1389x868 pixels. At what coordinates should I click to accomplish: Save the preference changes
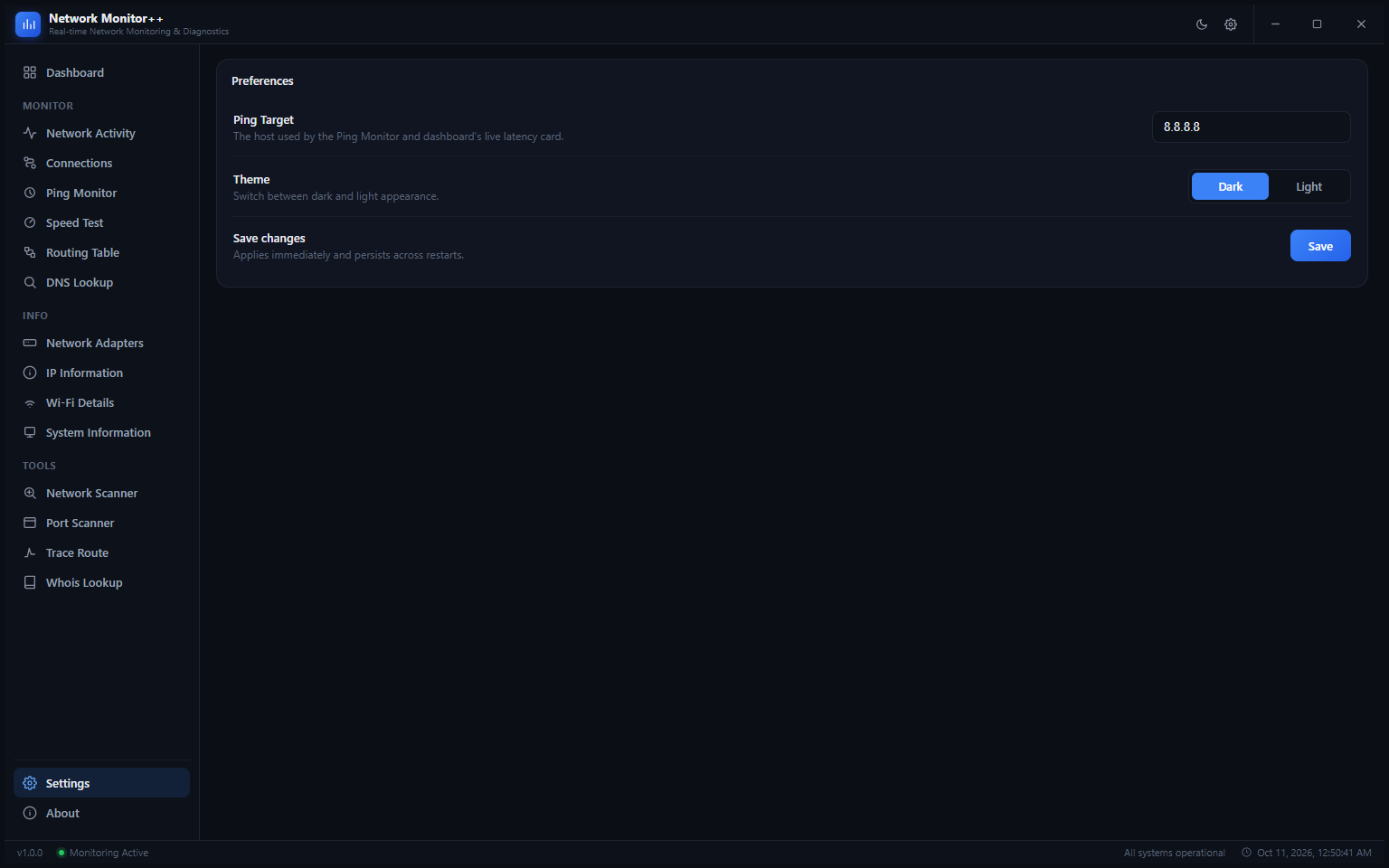tap(1320, 246)
